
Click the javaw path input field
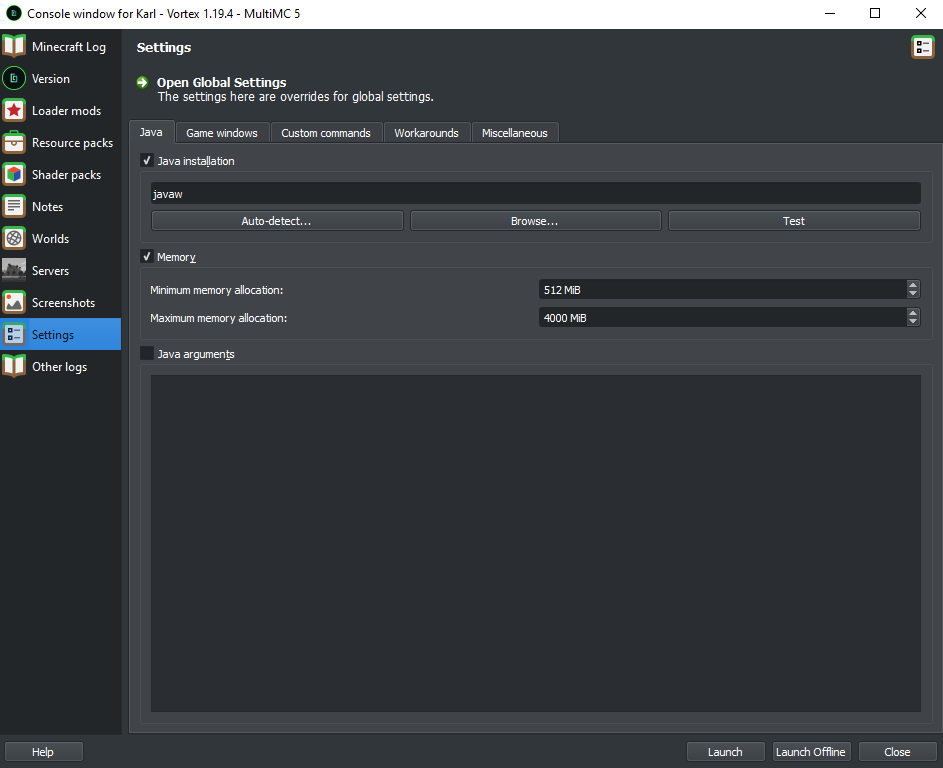535,193
